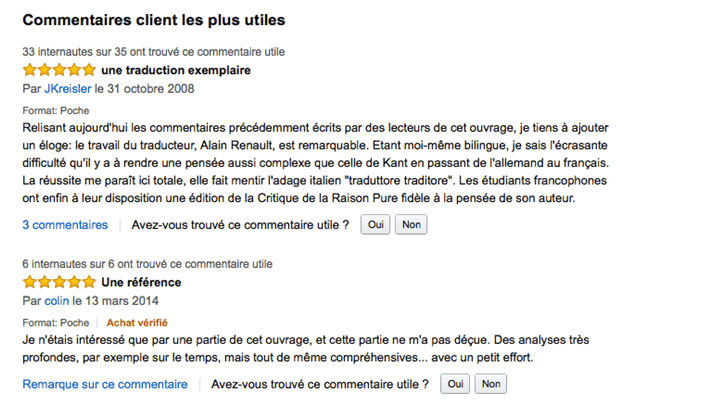View reviewer colin's profile
This screenshot has height=407, width=708.
tap(56, 300)
